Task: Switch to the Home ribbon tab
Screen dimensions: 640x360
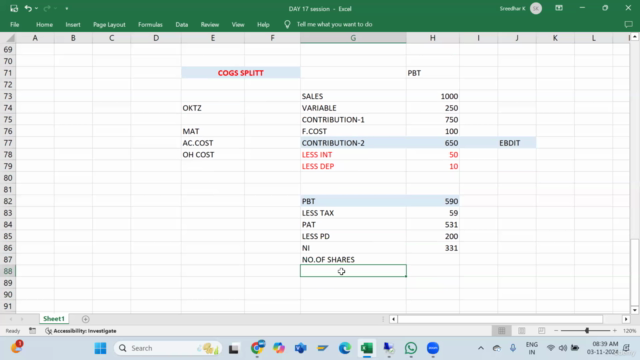Action: (x=44, y=24)
